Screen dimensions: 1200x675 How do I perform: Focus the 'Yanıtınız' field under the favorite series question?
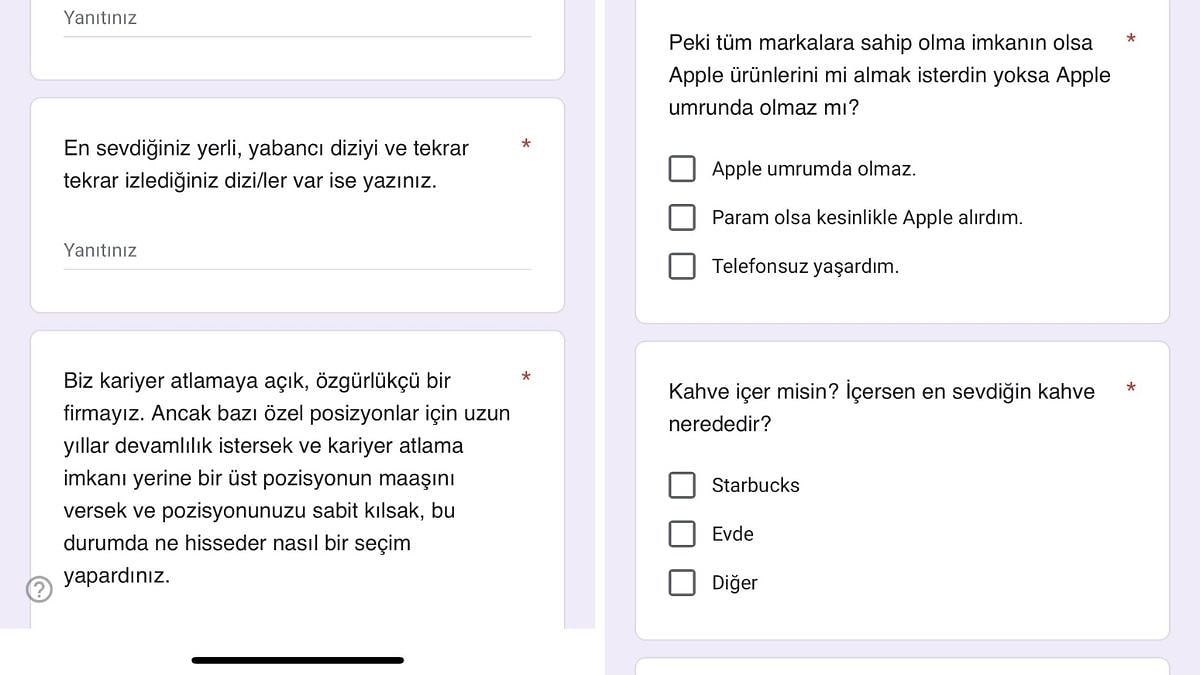tap(297, 251)
